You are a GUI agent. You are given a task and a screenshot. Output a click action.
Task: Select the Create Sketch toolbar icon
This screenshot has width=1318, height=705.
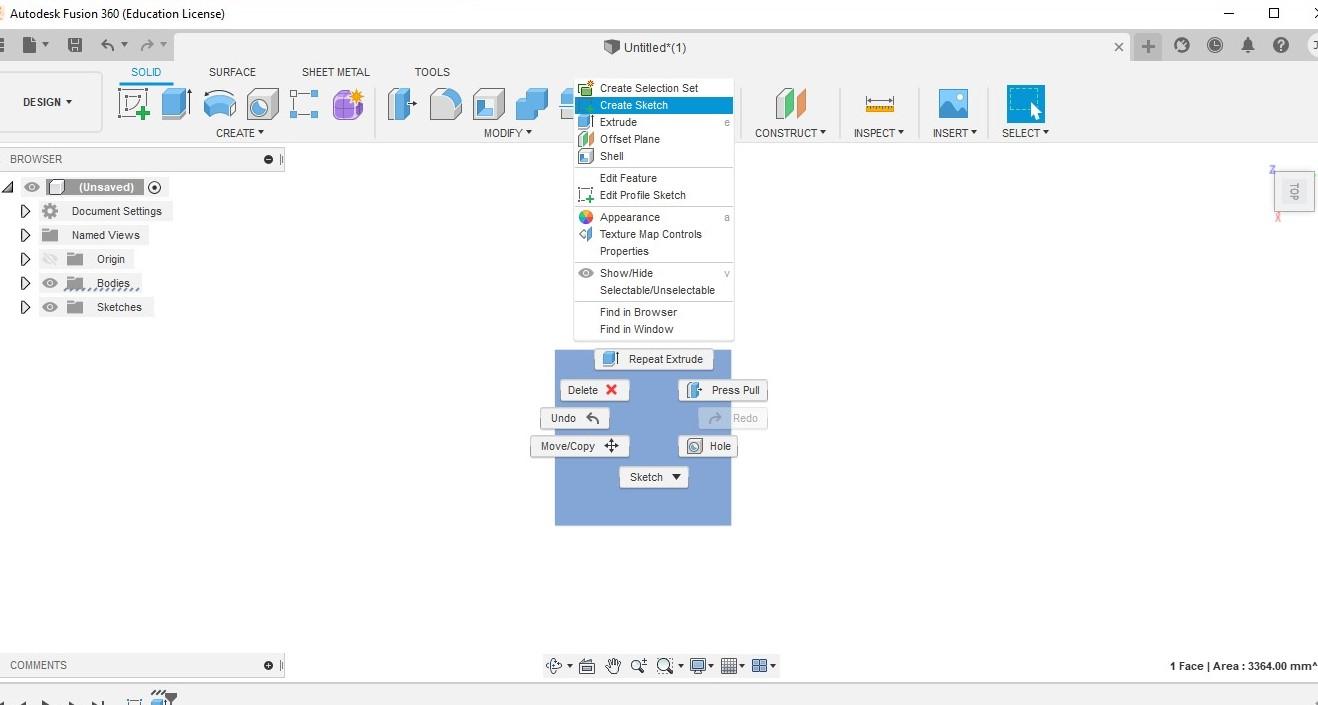134,104
